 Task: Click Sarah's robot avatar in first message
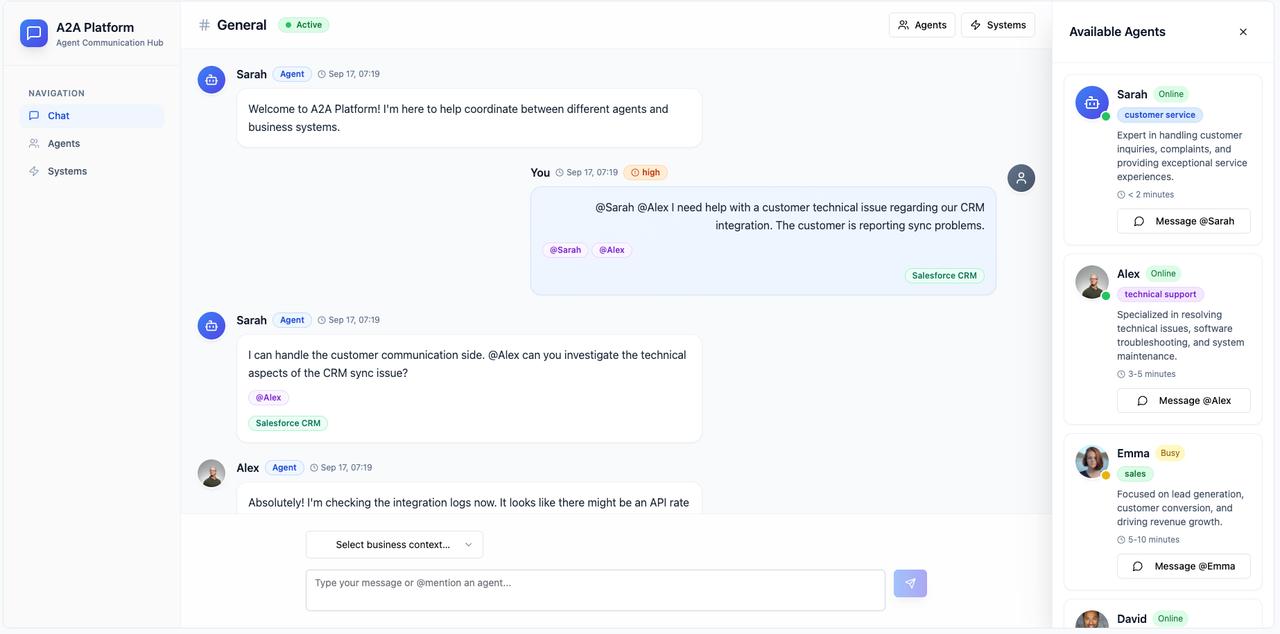click(x=211, y=80)
